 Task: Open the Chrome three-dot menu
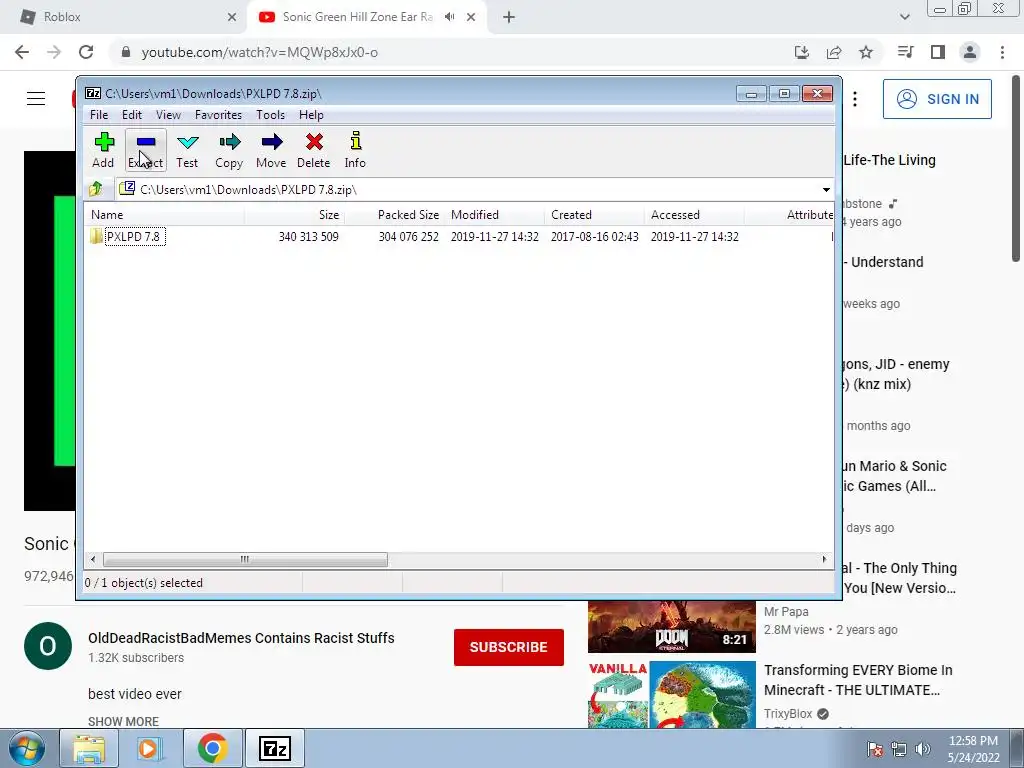pos(1002,52)
